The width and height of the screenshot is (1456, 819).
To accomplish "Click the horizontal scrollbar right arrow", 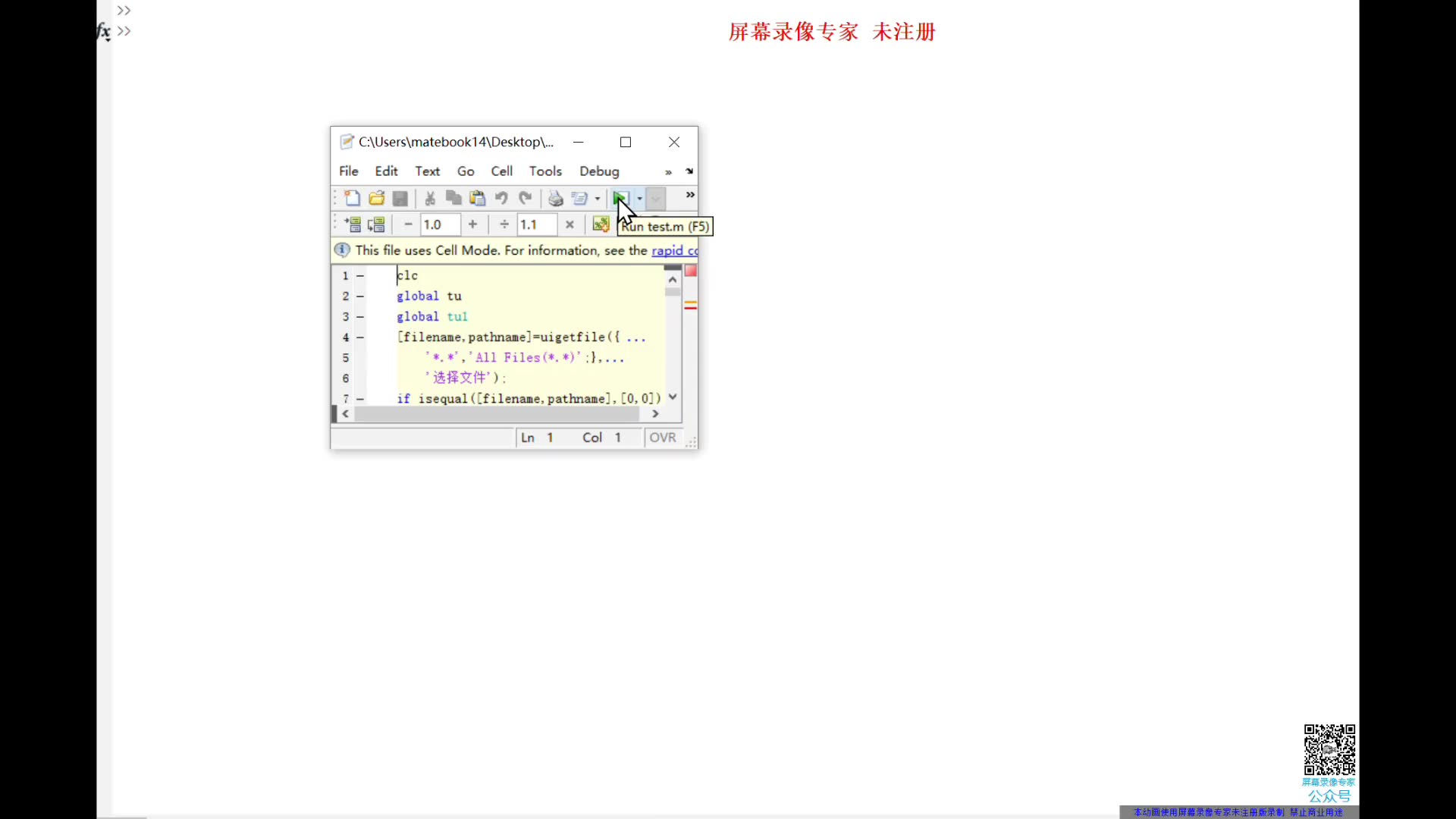I will coord(655,414).
